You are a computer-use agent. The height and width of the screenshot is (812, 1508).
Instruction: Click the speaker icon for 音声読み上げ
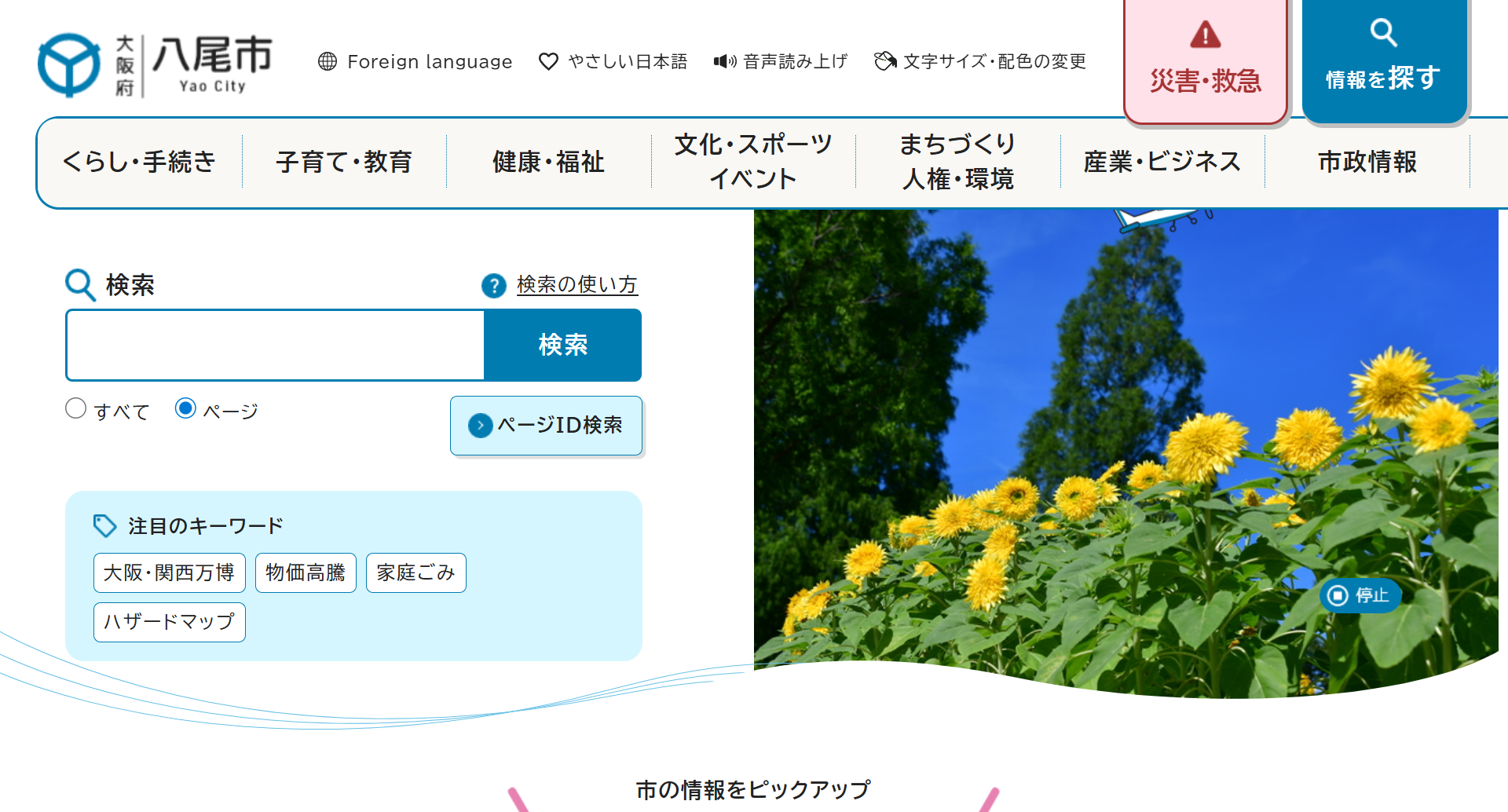(x=724, y=61)
